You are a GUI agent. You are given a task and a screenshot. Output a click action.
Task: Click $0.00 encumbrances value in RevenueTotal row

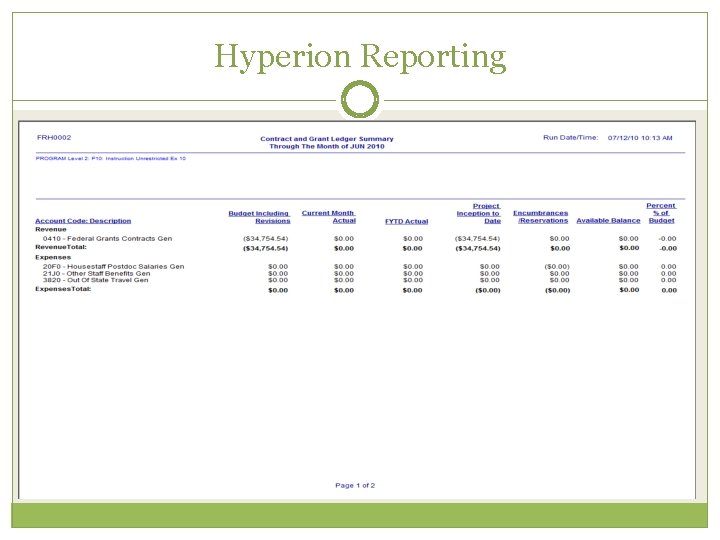tap(560, 248)
